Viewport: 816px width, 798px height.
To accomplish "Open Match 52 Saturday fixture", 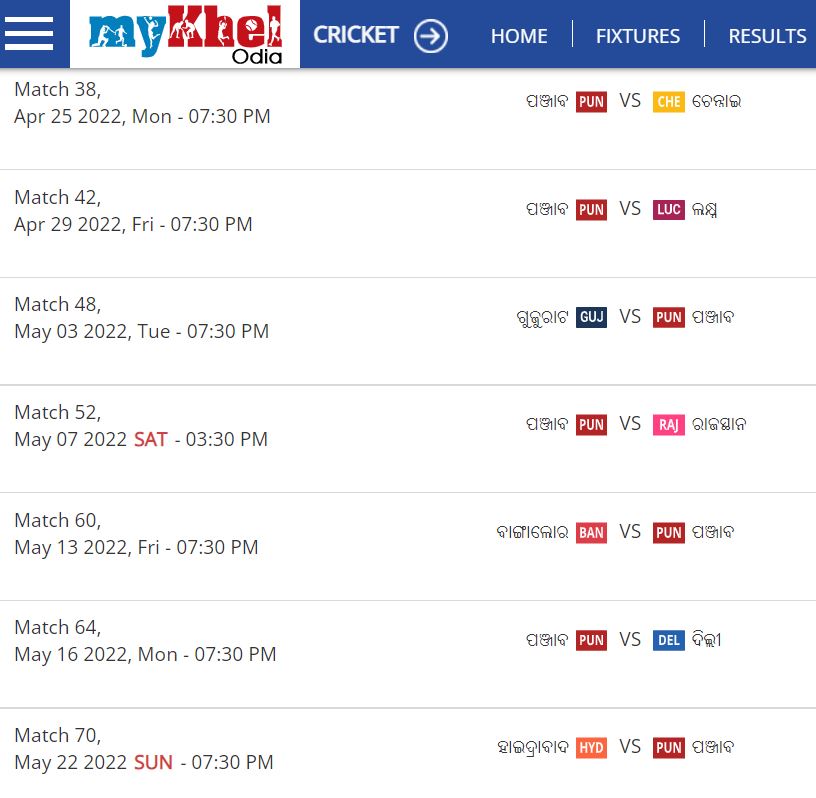I will [141, 426].
